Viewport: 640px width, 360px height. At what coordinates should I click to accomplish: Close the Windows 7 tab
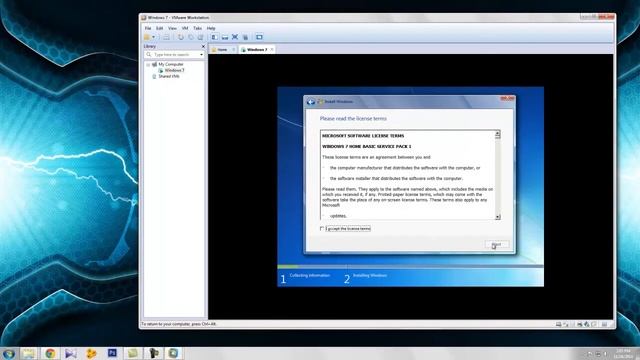click(272, 49)
